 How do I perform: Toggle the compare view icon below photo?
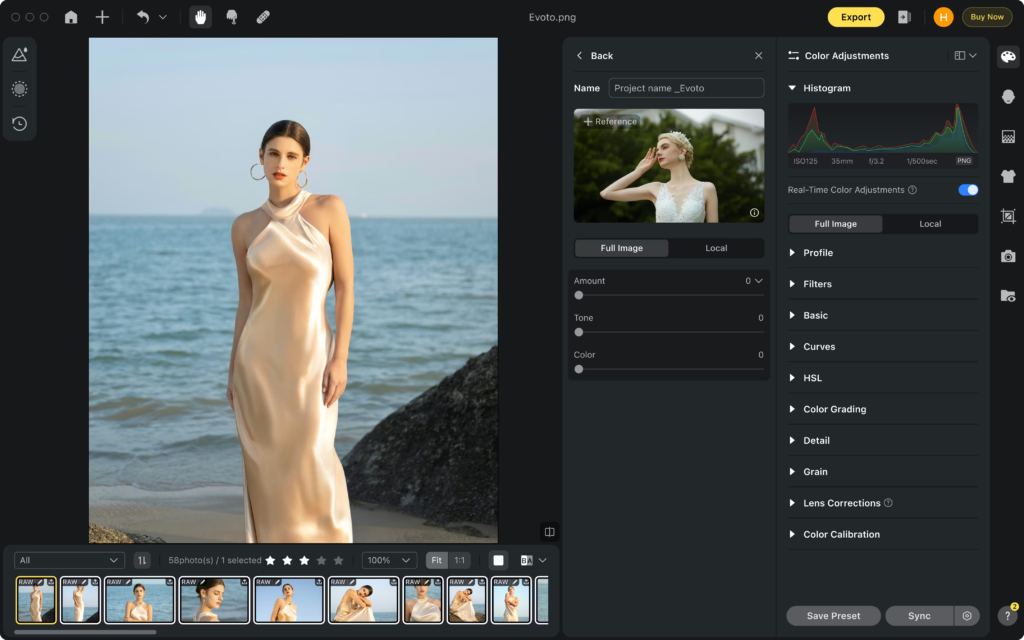click(x=549, y=532)
